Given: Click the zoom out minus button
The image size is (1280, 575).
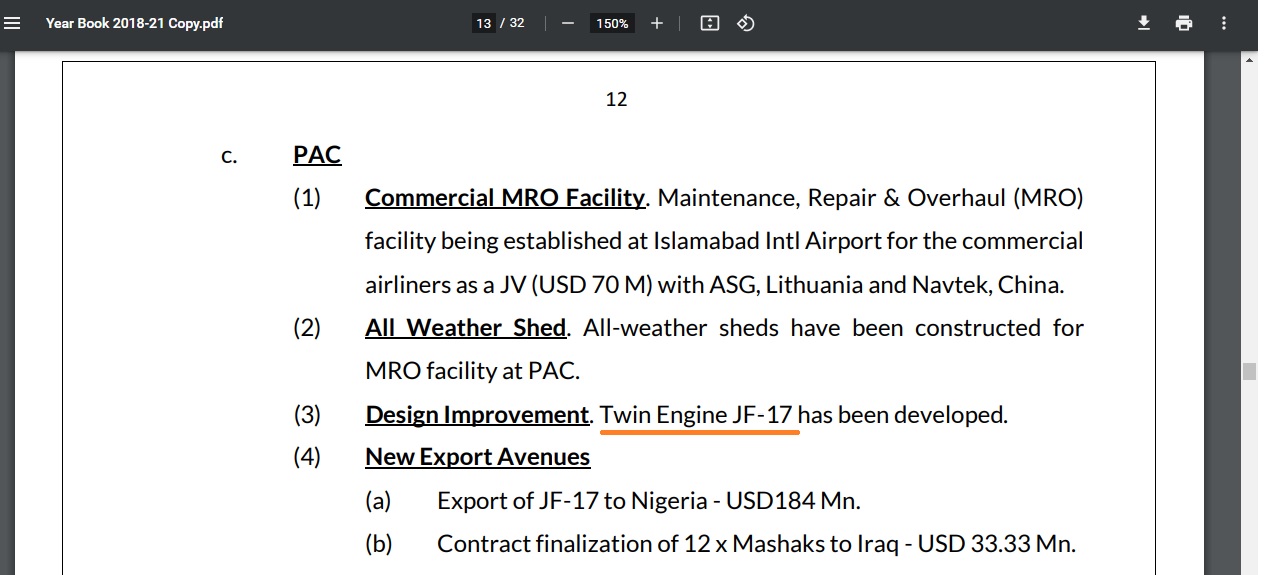Looking at the screenshot, I should coord(568,23).
